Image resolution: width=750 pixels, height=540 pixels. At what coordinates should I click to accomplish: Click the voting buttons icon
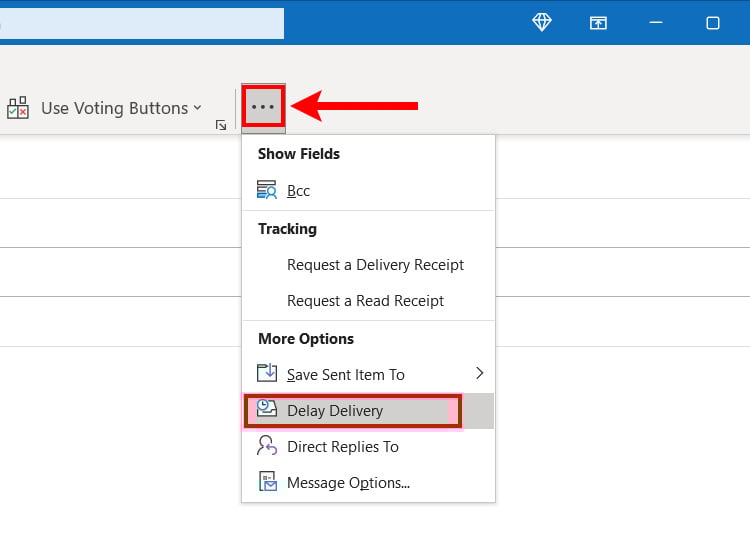(18, 108)
